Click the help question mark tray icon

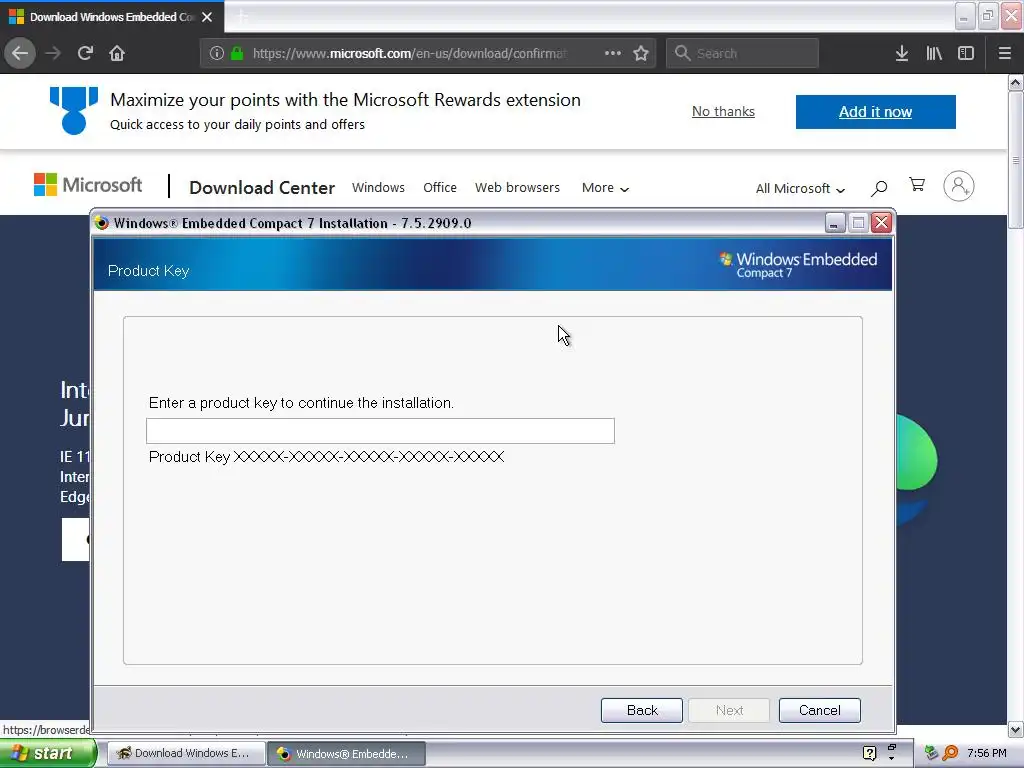[869, 753]
